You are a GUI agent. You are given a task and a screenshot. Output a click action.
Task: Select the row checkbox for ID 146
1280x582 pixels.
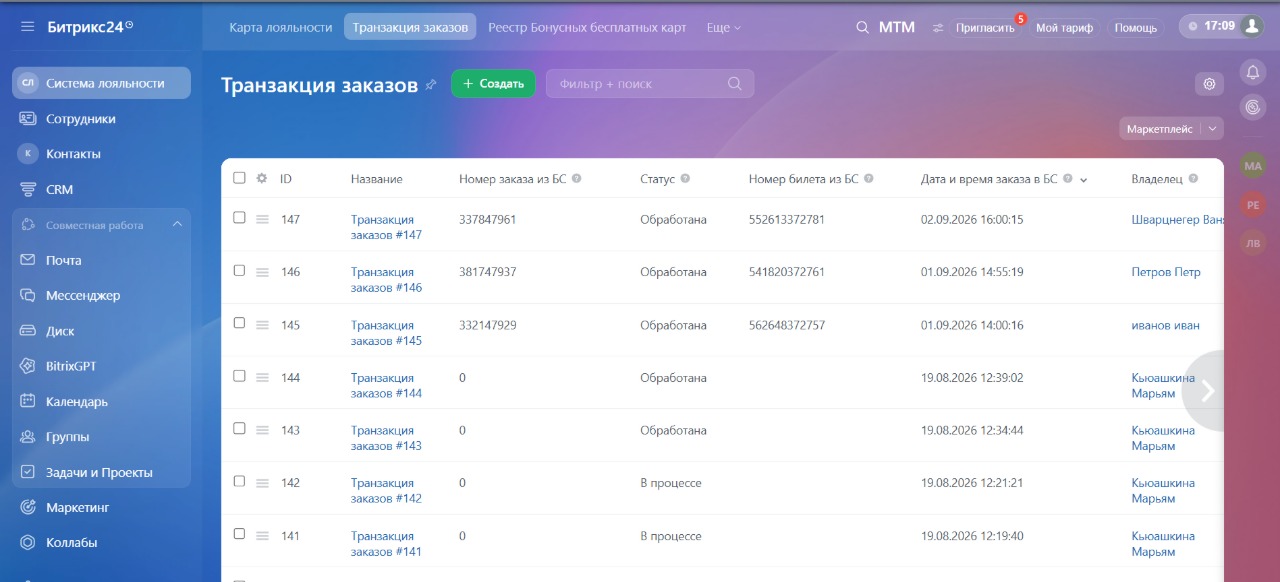coord(239,271)
